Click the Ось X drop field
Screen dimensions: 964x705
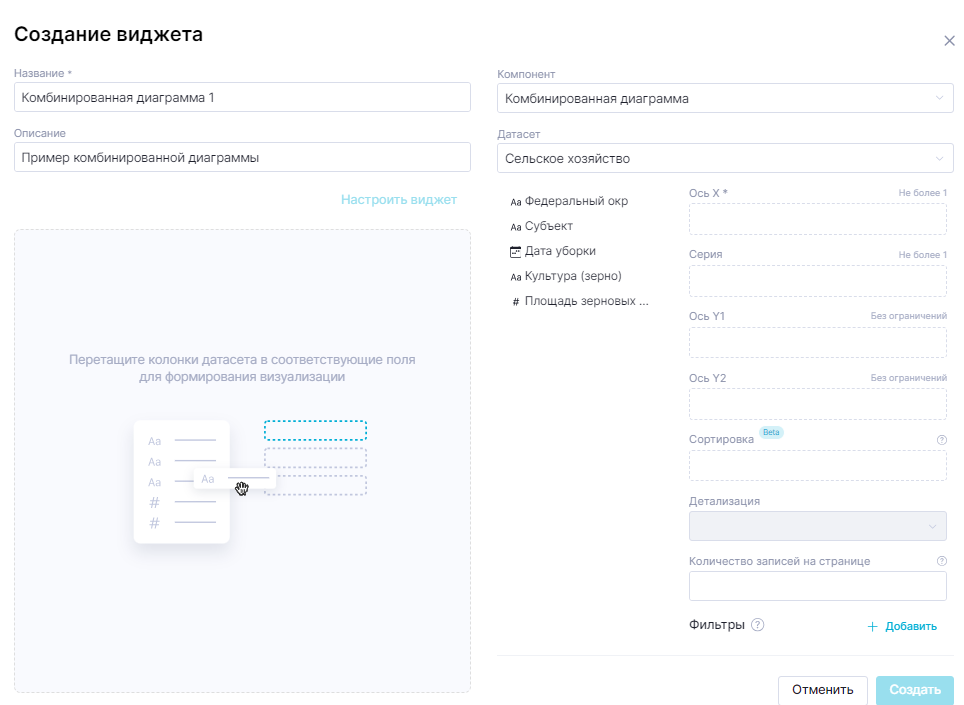[817, 219]
